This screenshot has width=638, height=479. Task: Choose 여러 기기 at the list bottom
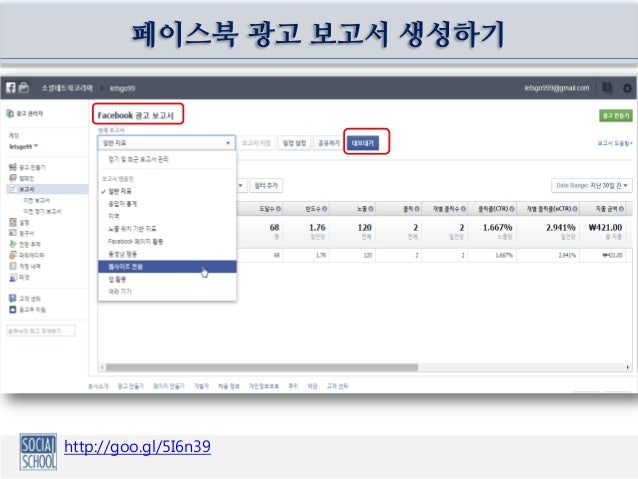click(x=167, y=291)
